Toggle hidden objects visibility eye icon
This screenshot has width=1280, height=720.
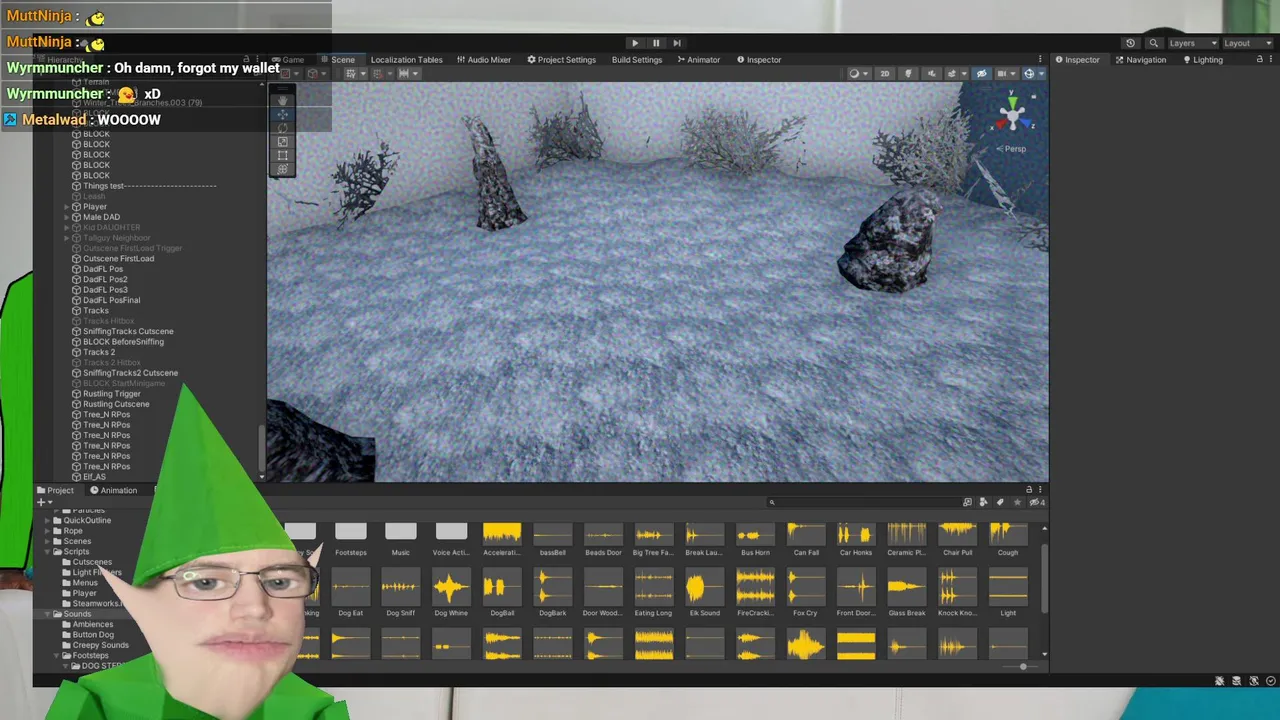(x=981, y=74)
